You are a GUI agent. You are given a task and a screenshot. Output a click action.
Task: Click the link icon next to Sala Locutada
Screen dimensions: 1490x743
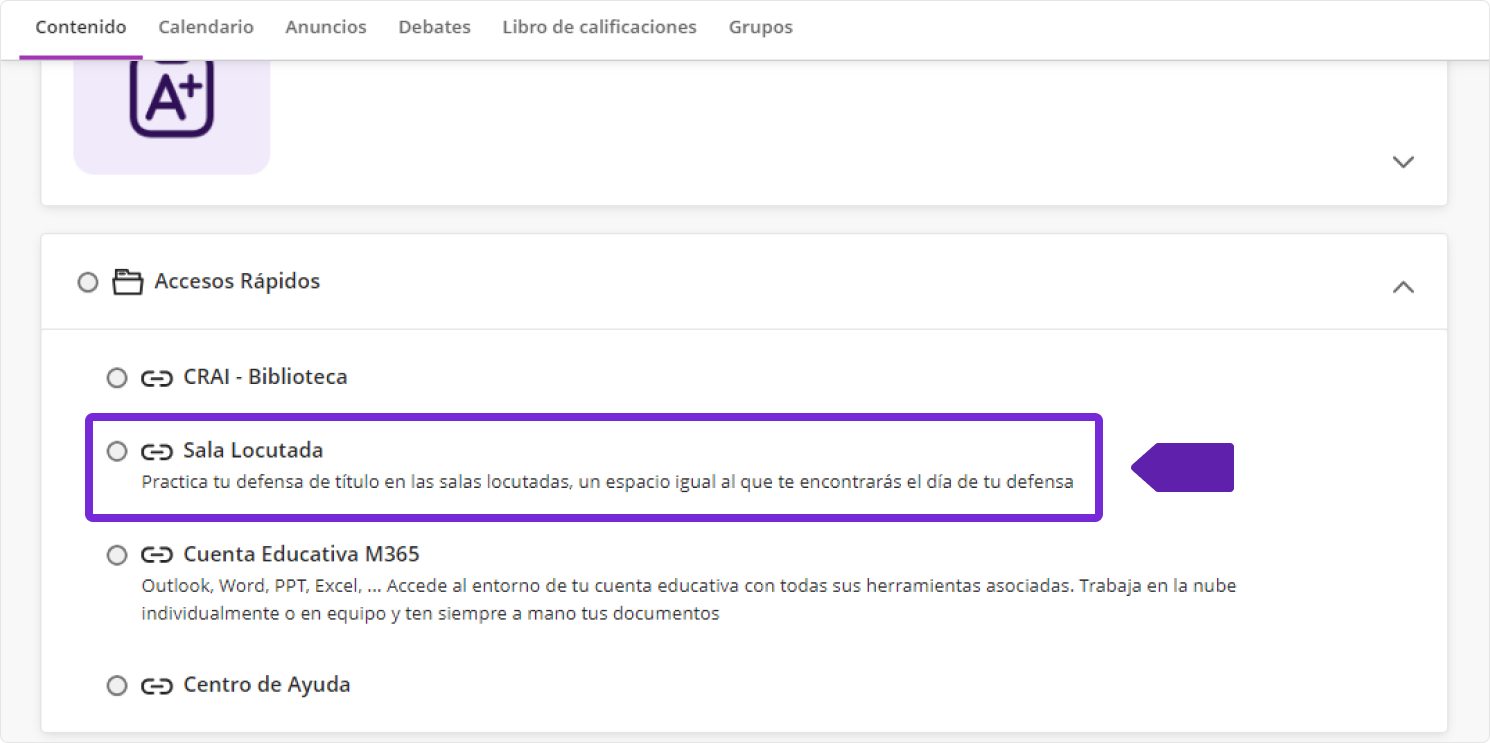[156, 452]
